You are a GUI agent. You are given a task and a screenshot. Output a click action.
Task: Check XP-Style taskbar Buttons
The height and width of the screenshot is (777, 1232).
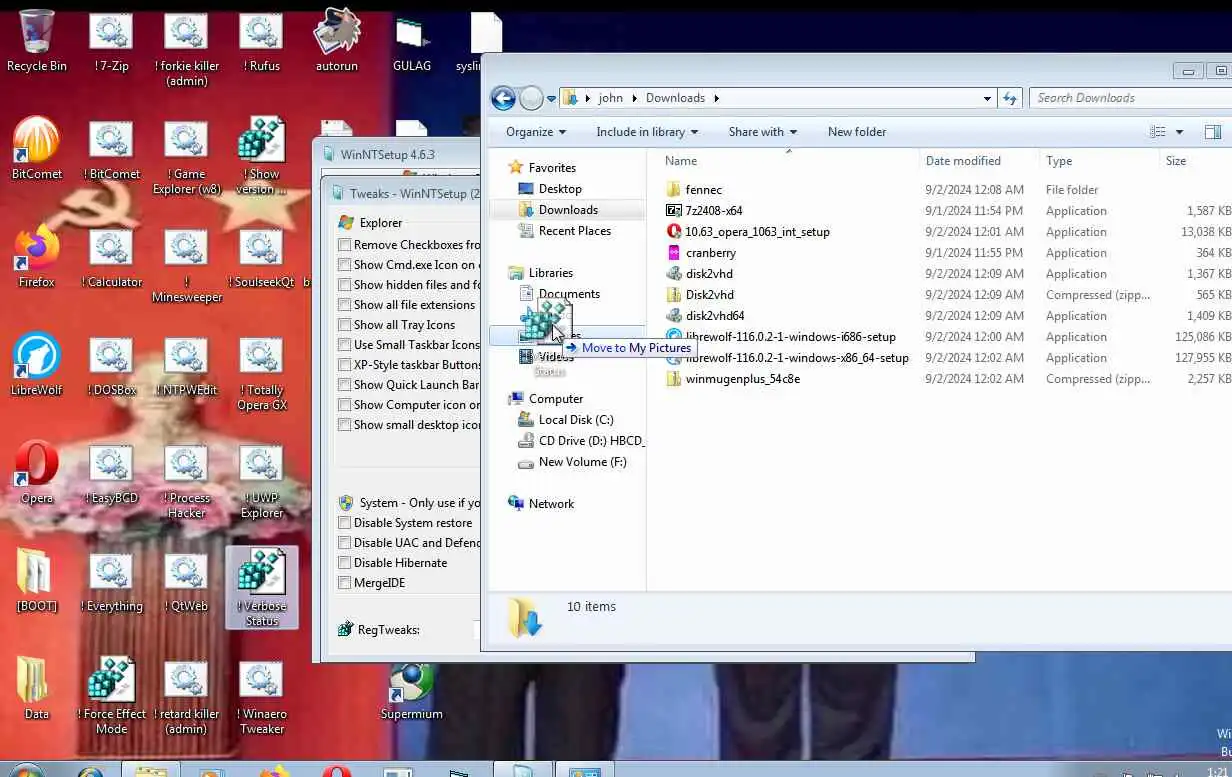tap(345, 365)
